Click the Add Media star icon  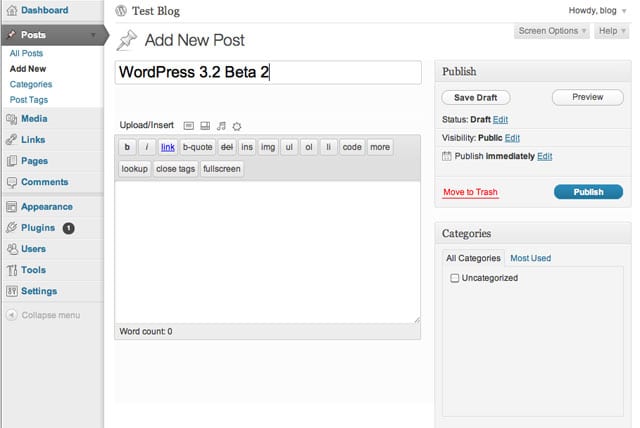[237, 126]
